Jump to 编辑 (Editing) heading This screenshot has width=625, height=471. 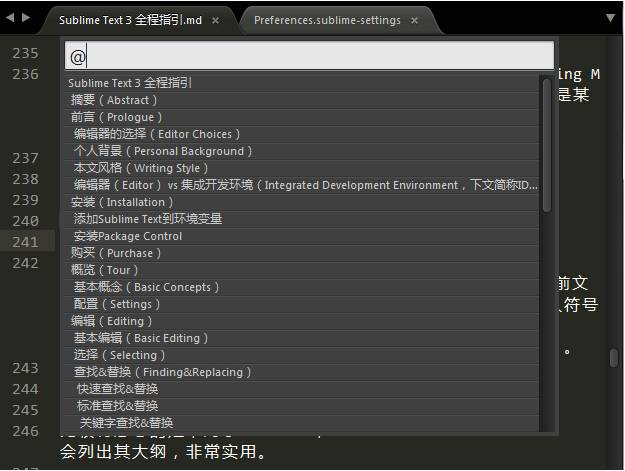coord(301,321)
